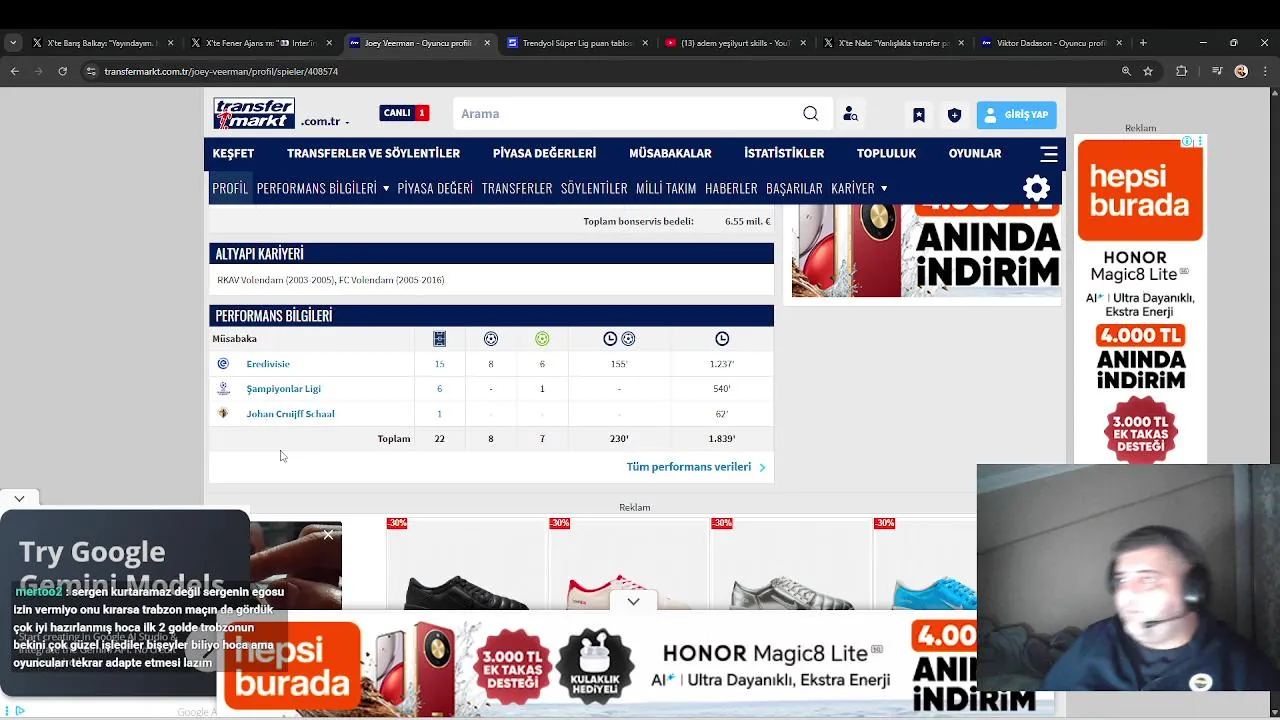Expand the PERFORMANS BİLGİLERİ dropdown arrow
The image size is (1280, 720).
[385, 189]
